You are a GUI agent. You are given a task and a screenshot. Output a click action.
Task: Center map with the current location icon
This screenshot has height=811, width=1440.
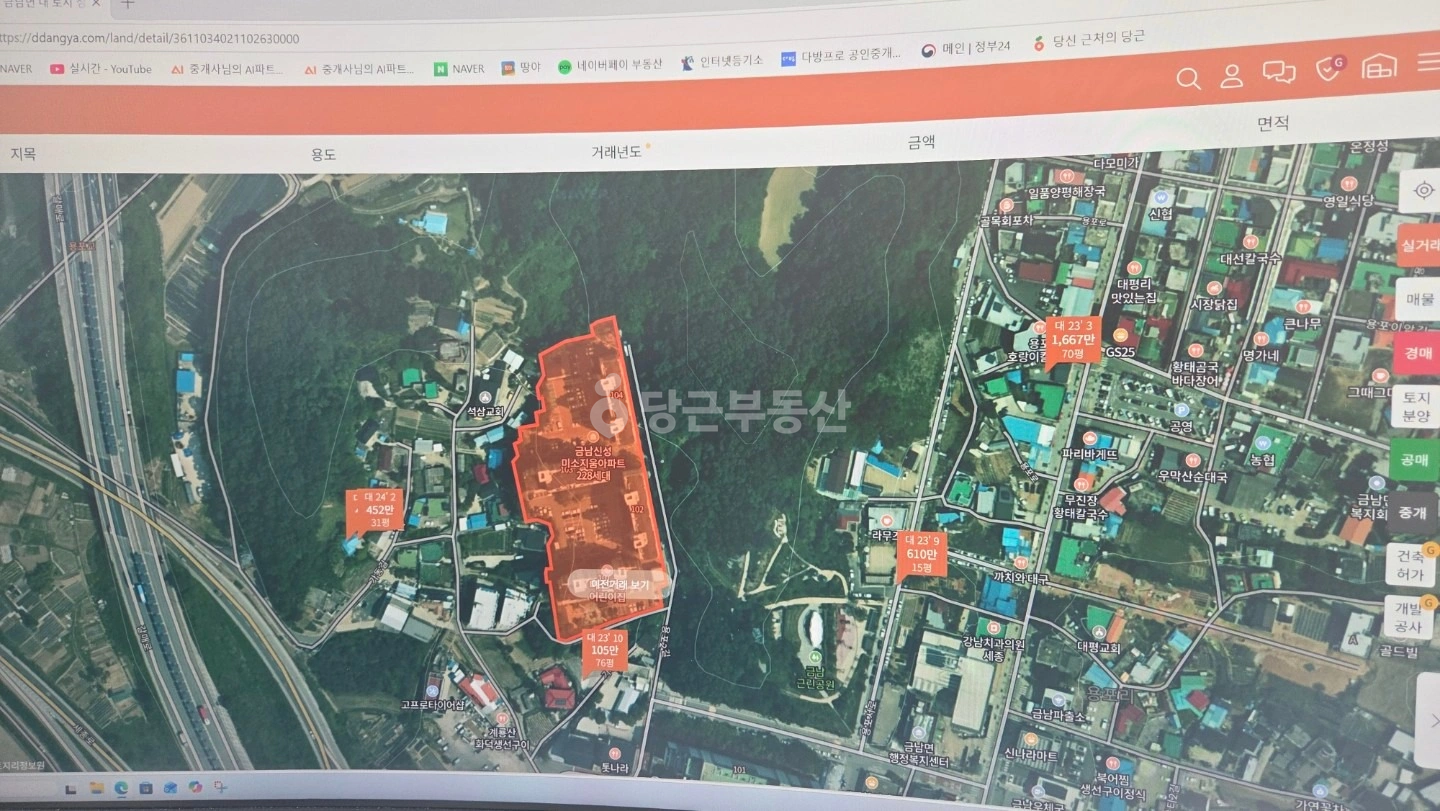(1424, 190)
